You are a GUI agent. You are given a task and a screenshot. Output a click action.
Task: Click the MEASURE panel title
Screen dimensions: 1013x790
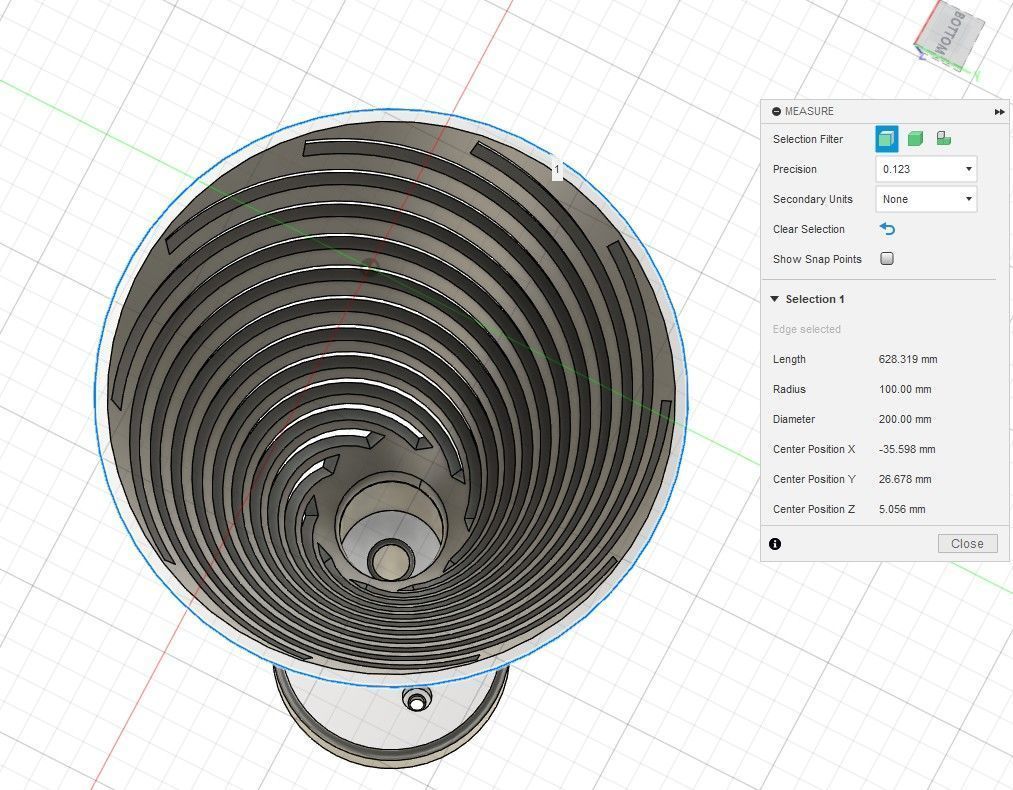(809, 111)
